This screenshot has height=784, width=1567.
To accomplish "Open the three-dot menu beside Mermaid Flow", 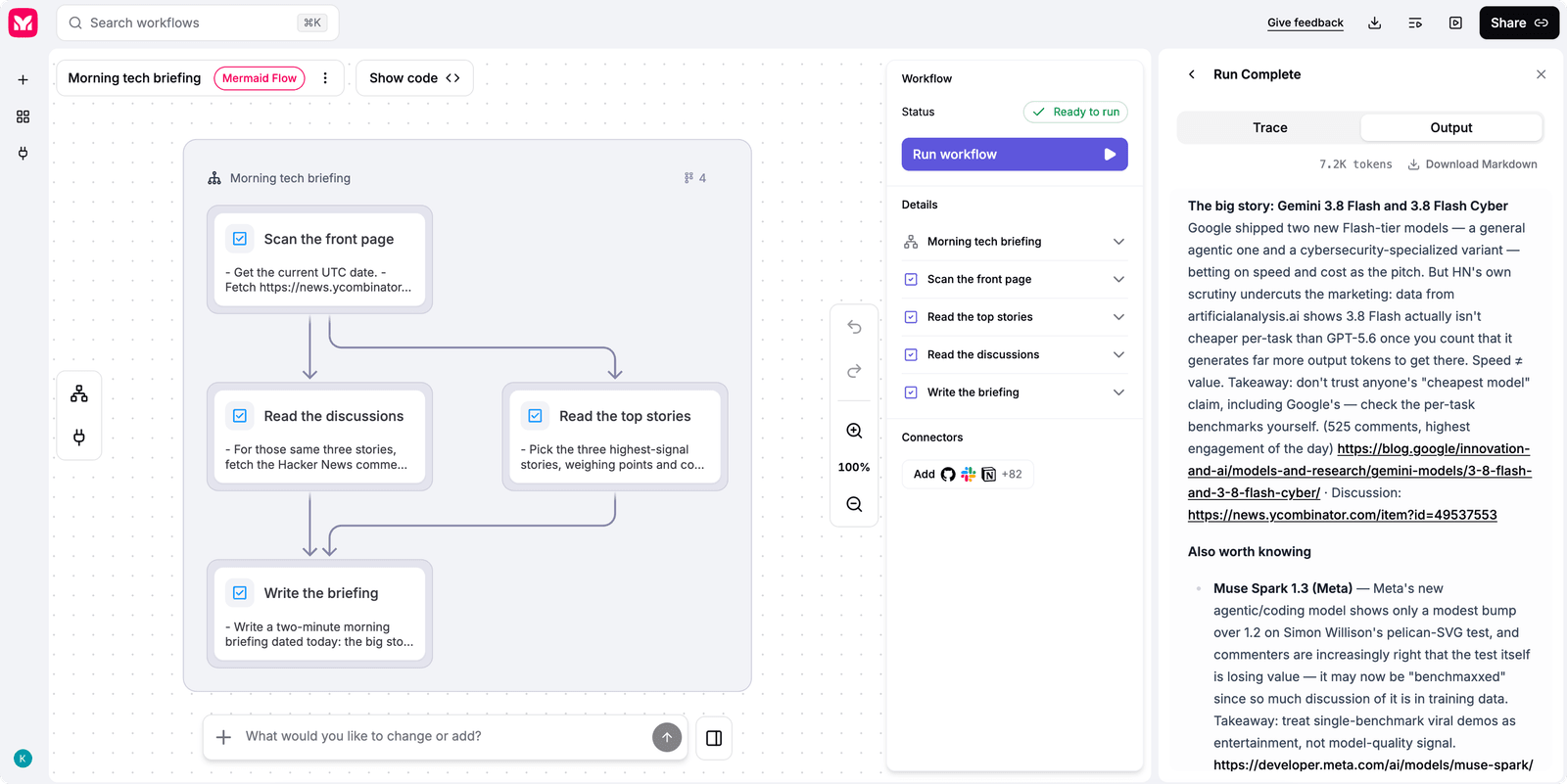I will pos(325,78).
